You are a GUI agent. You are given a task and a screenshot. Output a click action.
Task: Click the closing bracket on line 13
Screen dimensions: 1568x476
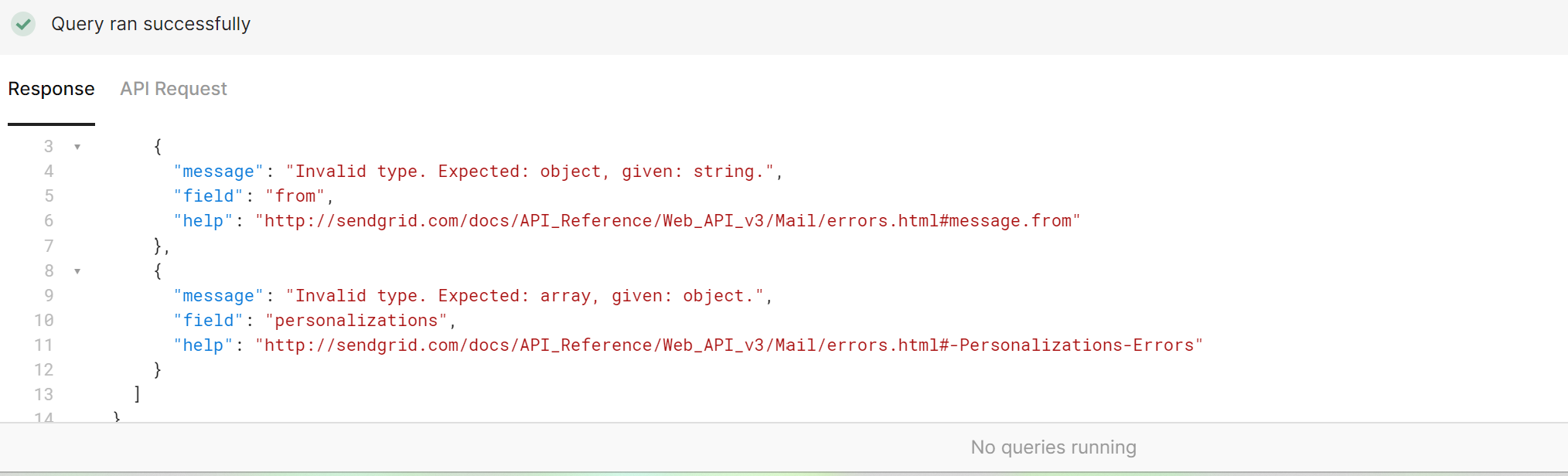pyautogui.click(x=137, y=395)
